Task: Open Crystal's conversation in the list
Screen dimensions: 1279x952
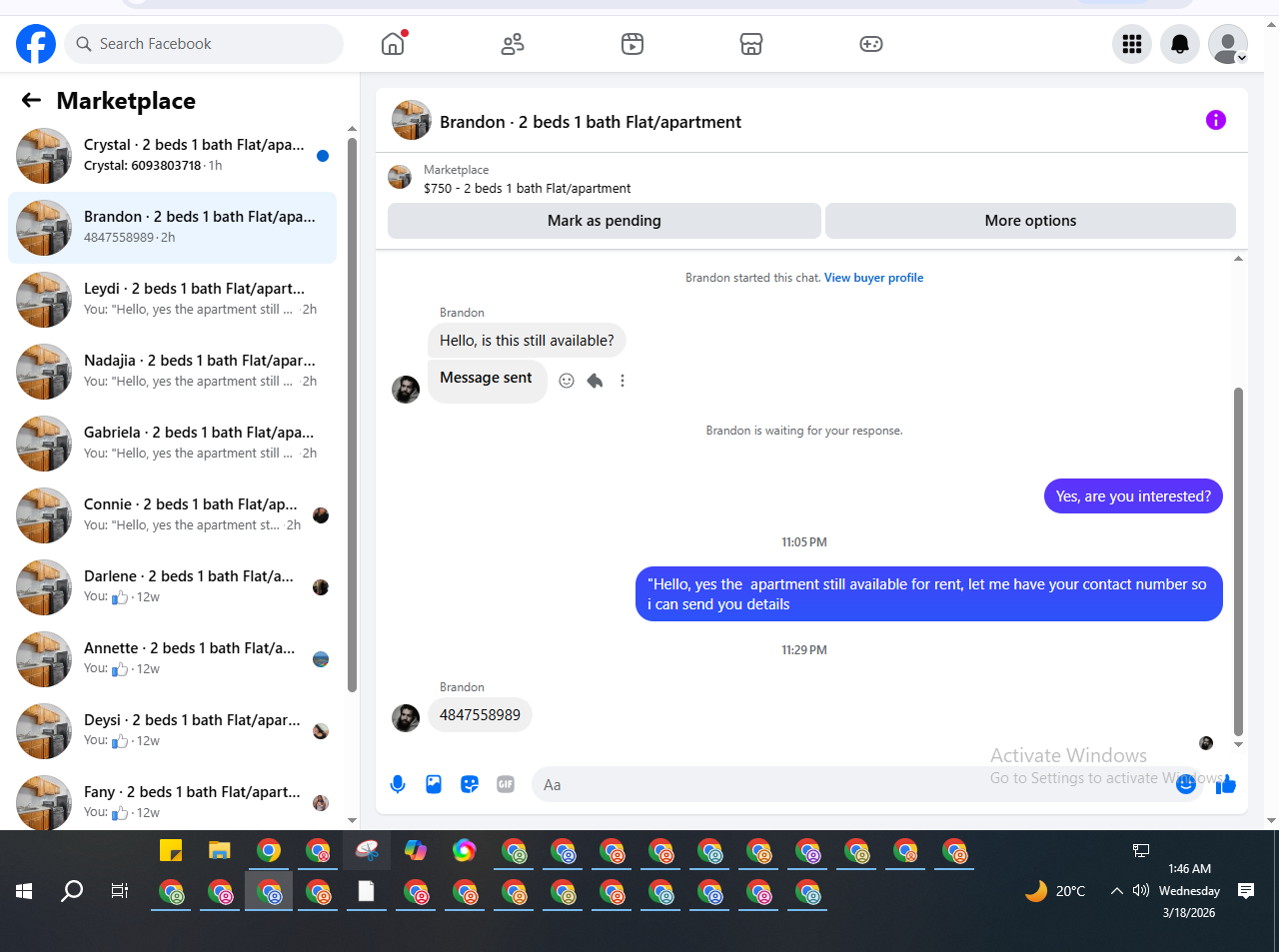Action: pos(173,156)
